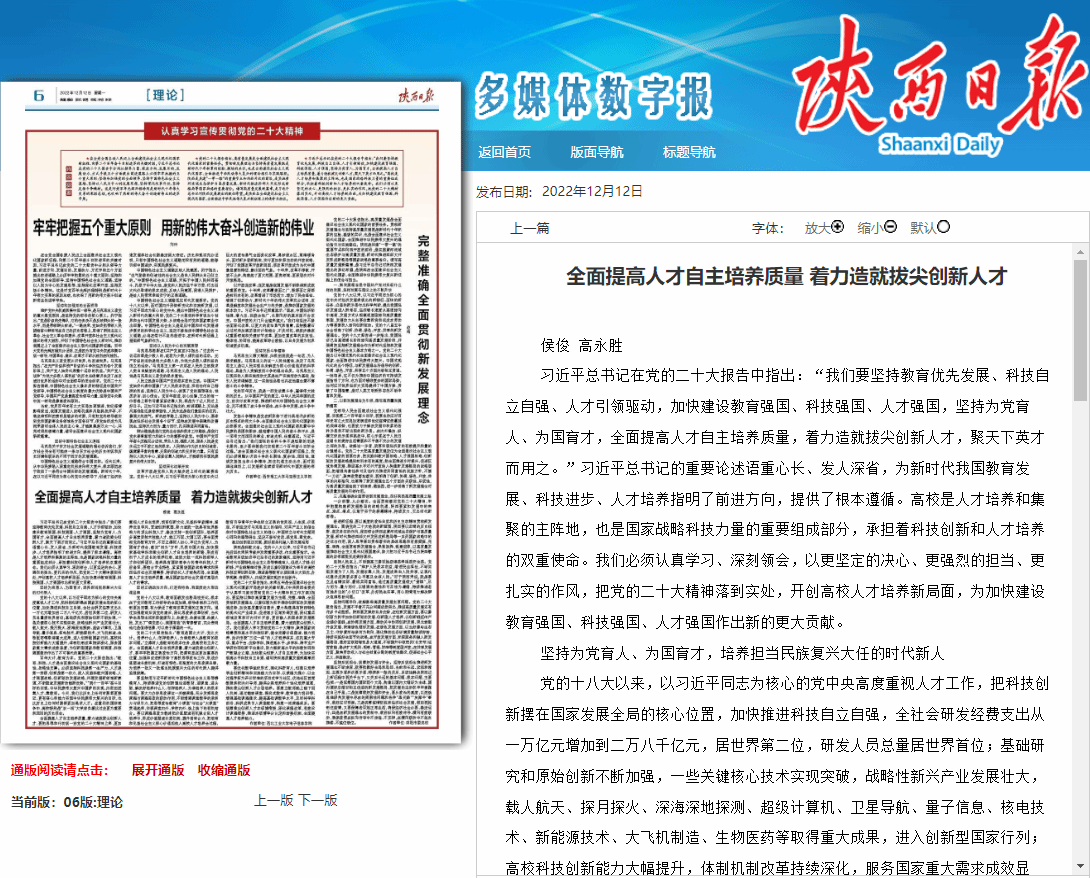Viewport: 1090px width, 878px height.
Task: Collapse the full spread with 收缩通版
Action: pyautogui.click(x=224, y=770)
